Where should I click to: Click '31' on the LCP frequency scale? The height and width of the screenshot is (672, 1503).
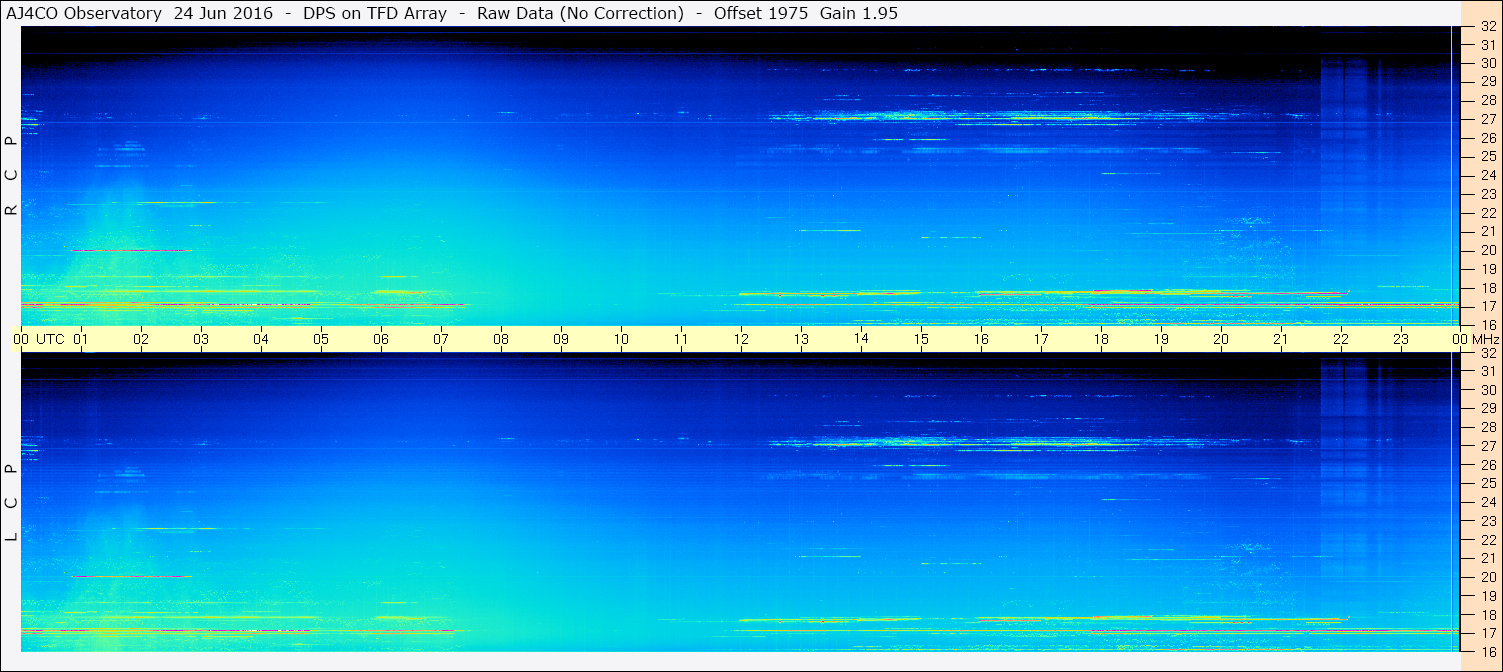(x=1488, y=371)
